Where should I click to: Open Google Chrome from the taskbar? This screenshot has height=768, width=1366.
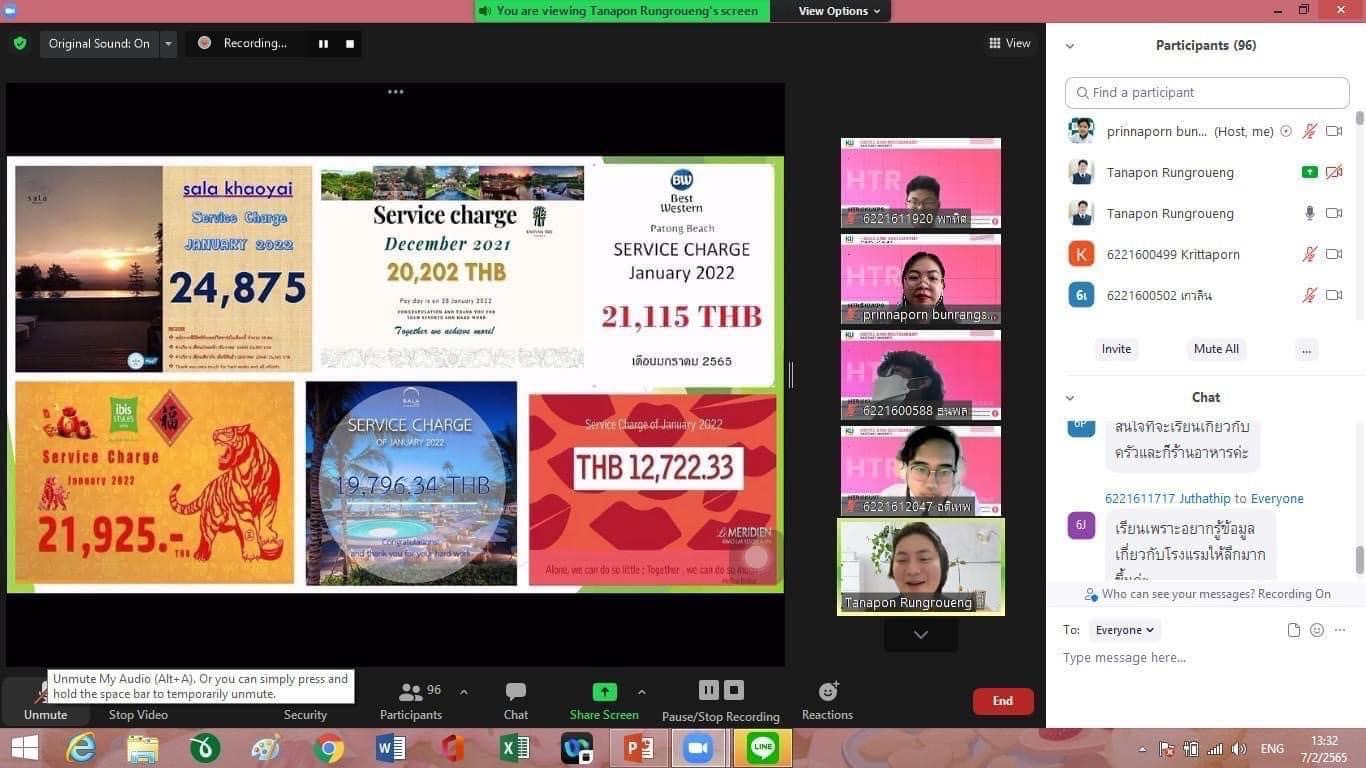click(x=328, y=748)
